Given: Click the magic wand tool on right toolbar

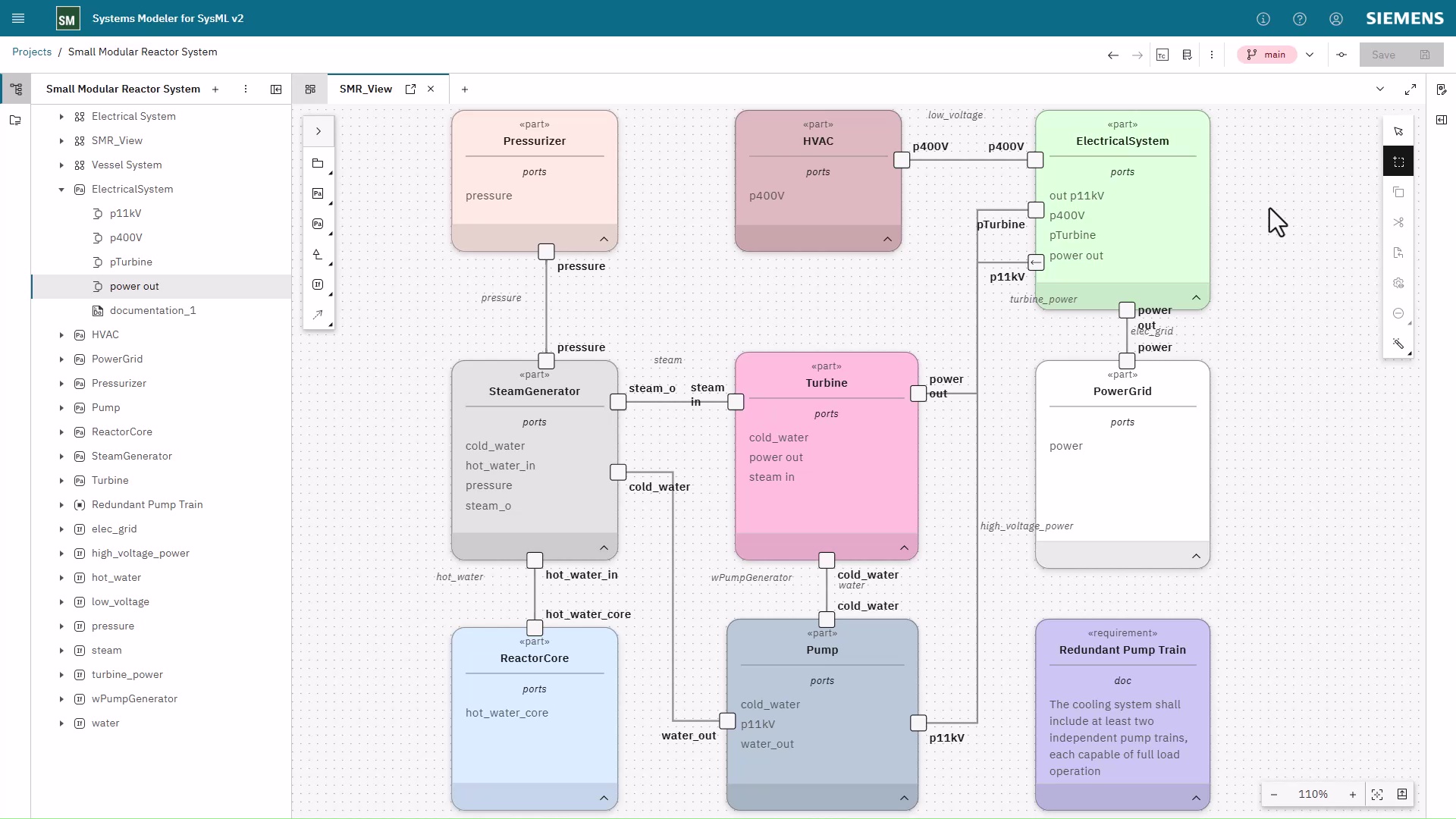Looking at the screenshot, I should [x=1398, y=344].
